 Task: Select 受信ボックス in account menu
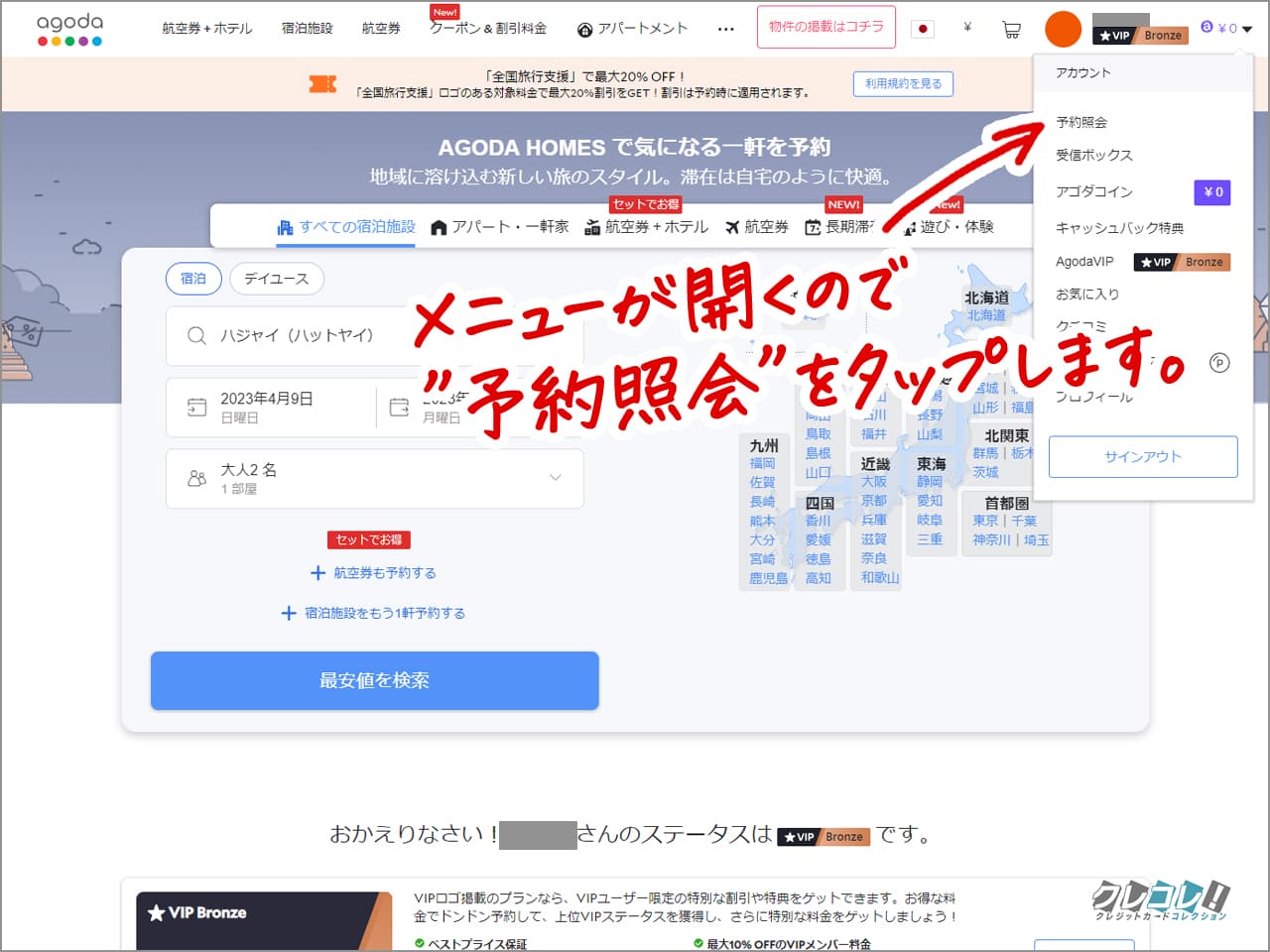pyautogui.click(x=1094, y=155)
